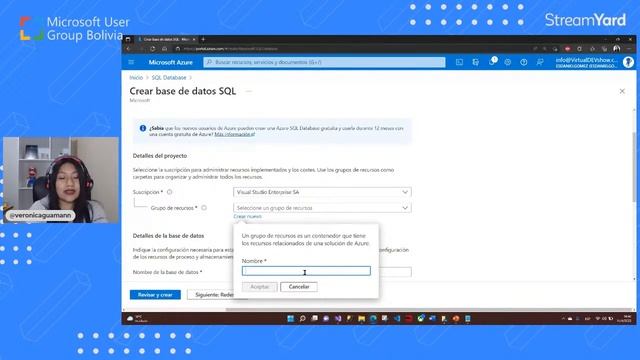Click the browser back arrow
The width and height of the screenshot is (640, 360).
point(128,49)
